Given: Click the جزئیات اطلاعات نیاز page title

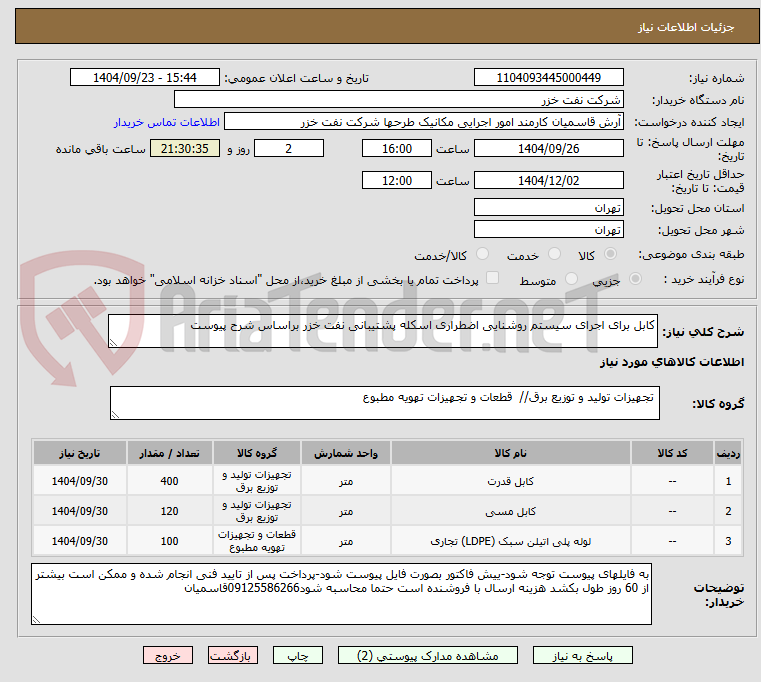Looking at the screenshot, I should coord(685,27).
